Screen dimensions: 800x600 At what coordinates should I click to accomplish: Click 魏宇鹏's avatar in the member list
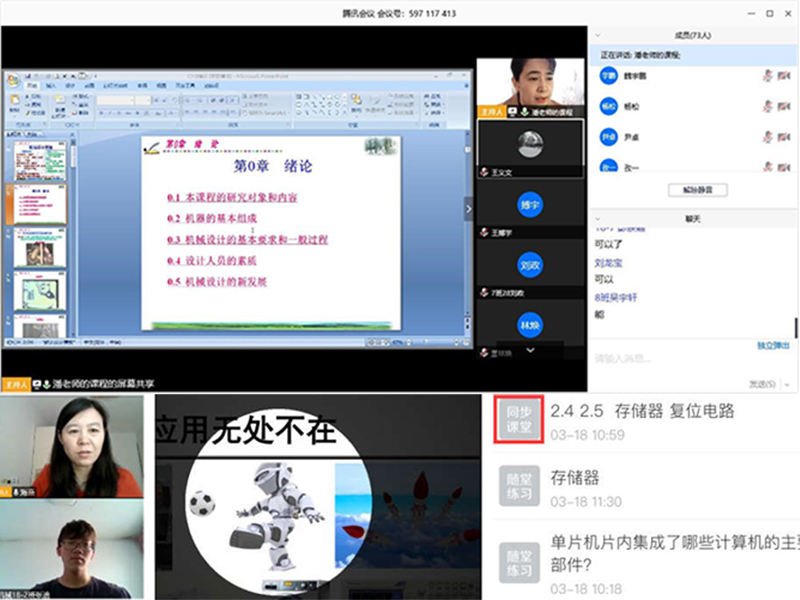[x=608, y=75]
